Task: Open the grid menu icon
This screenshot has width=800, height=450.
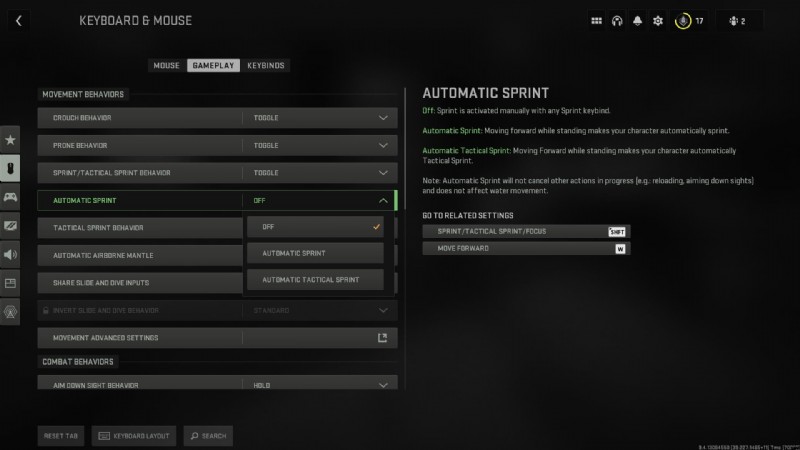Action: [x=597, y=20]
